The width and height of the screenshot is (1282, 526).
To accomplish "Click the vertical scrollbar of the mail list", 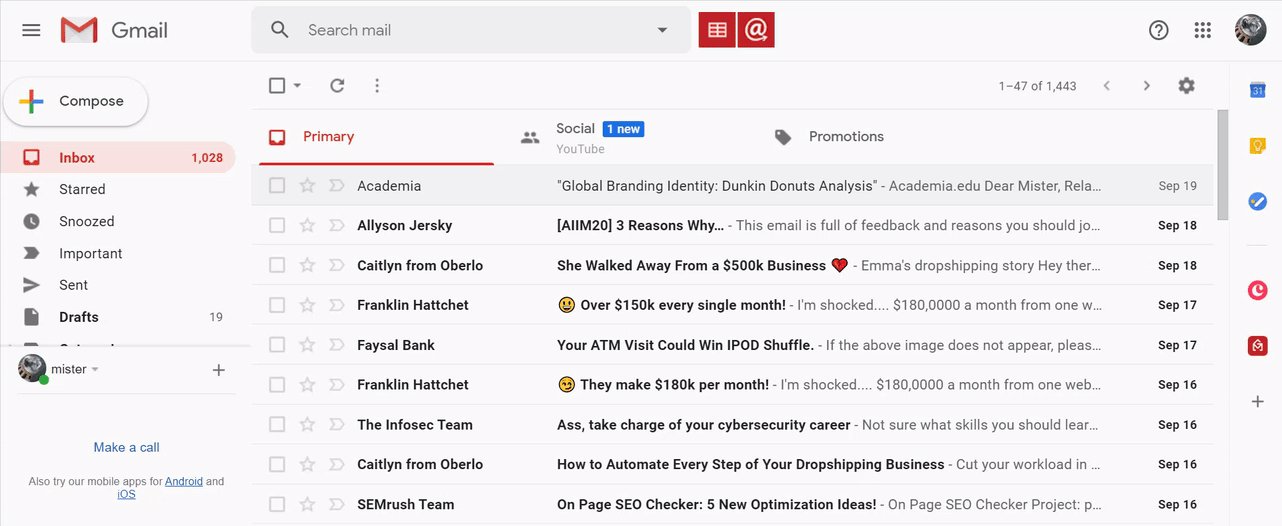I will tap(1222, 165).
